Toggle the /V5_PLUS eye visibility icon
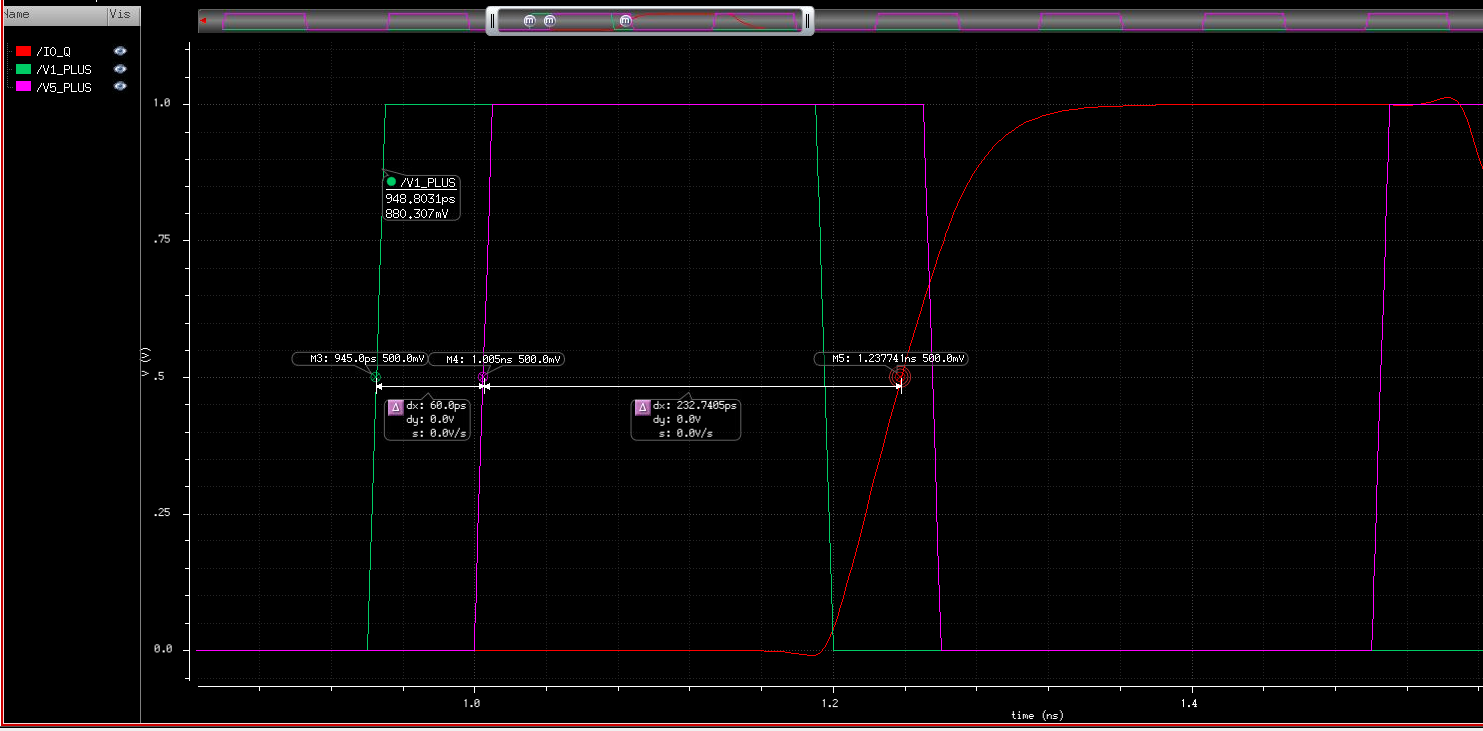The height and width of the screenshot is (731, 1483). coord(120,87)
